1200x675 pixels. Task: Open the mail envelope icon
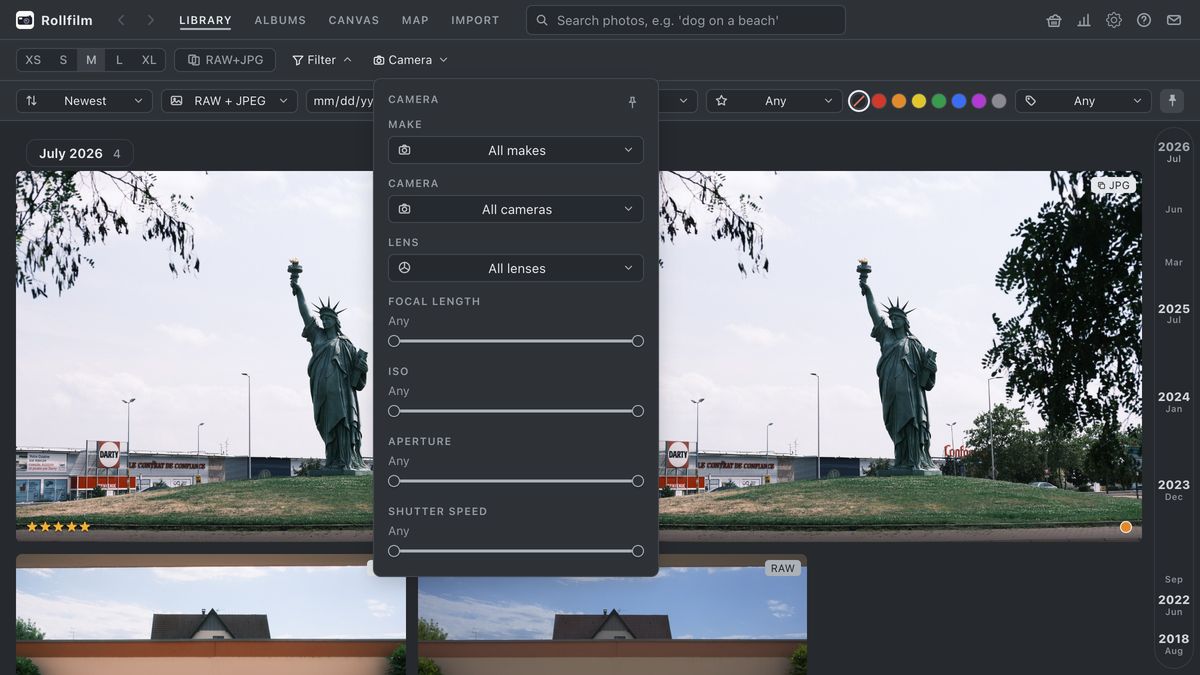pyautogui.click(x=1174, y=20)
